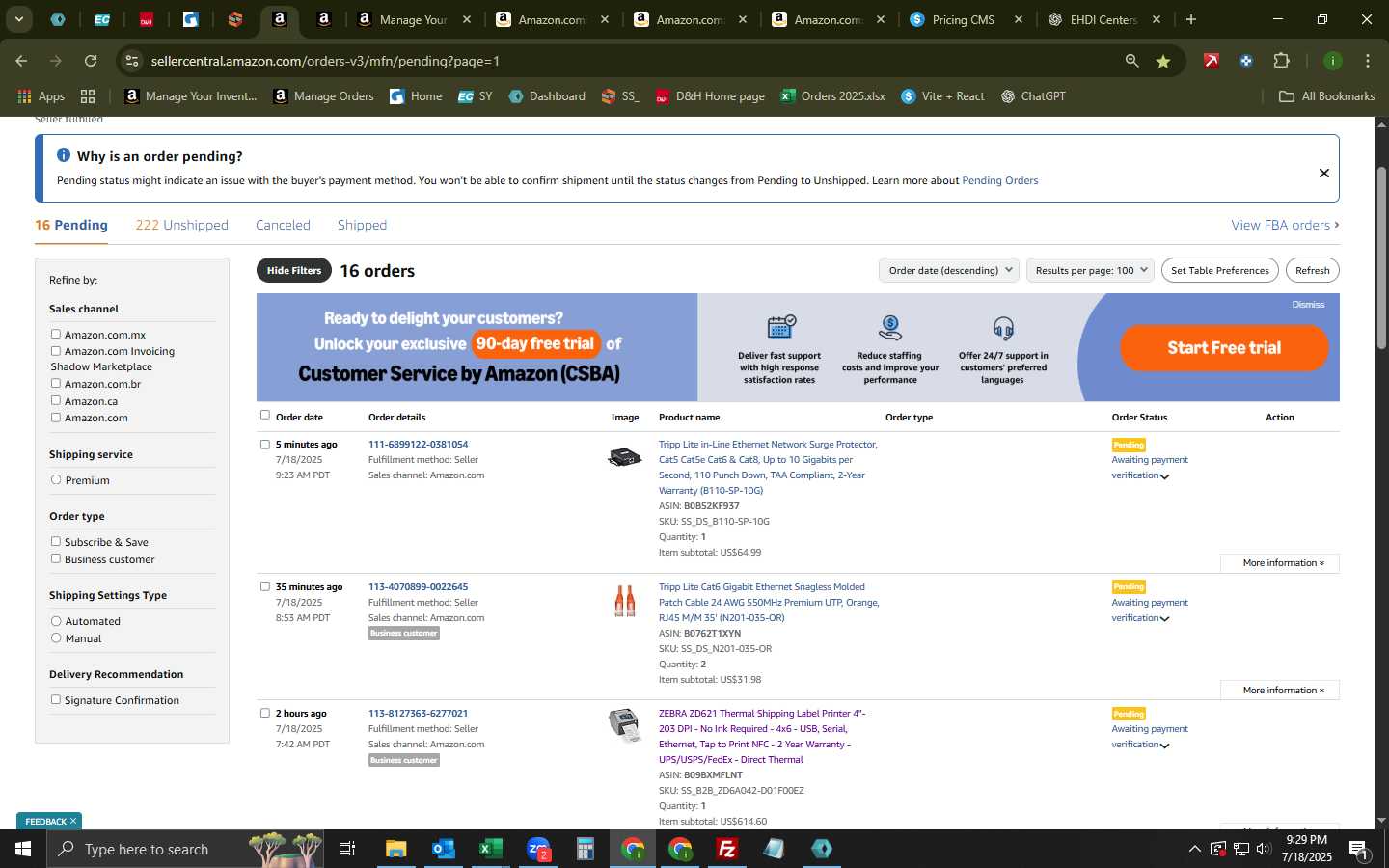Screen dimensions: 1389x868
Task: Open View FBA orders link
Action: click(x=1285, y=225)
